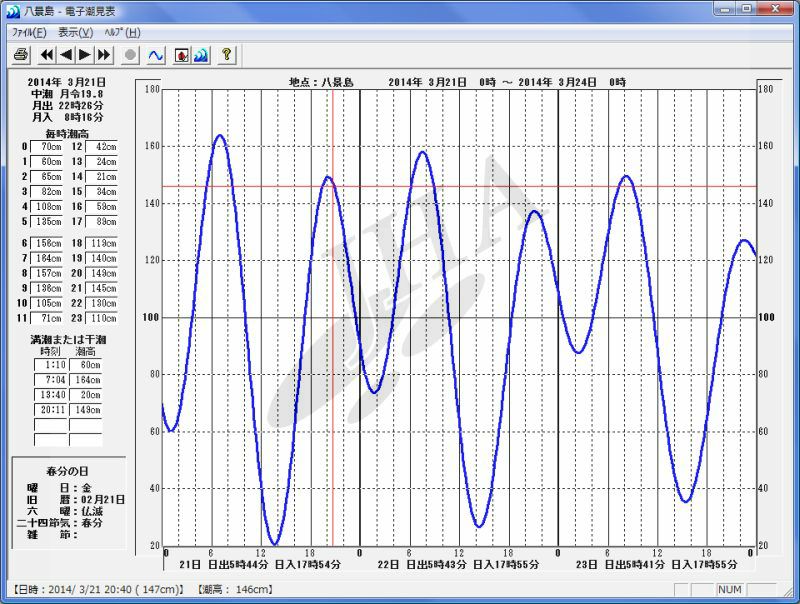Viewport: 800px width, 604px height.
Task: Jump back with the double-left arrow
Action: pyautogui.click(x=46, y=55)
